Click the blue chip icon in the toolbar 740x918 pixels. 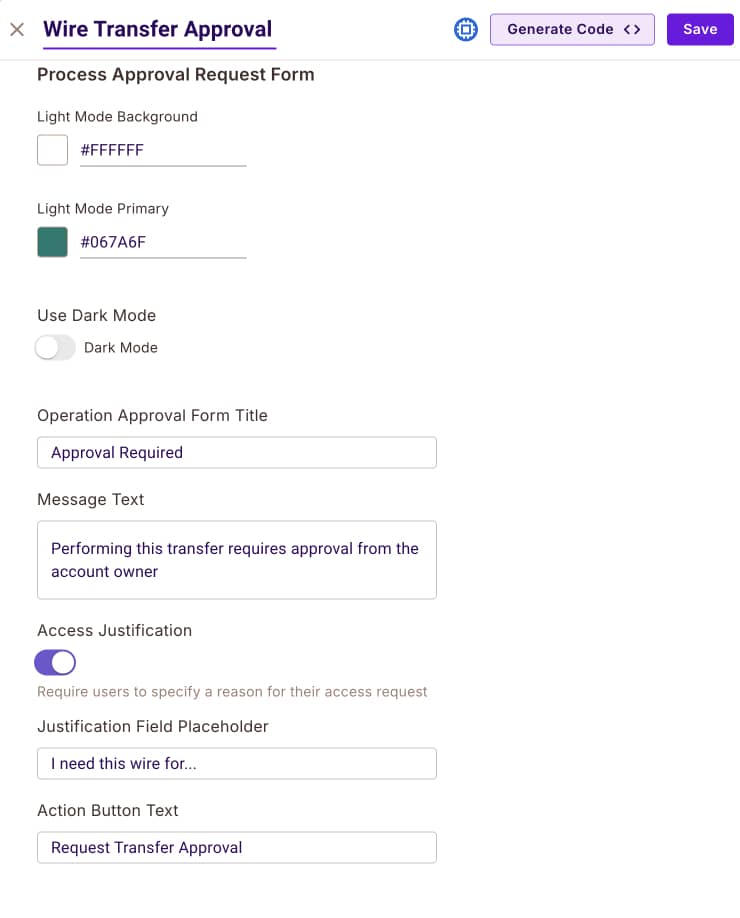tap(466, 29)
